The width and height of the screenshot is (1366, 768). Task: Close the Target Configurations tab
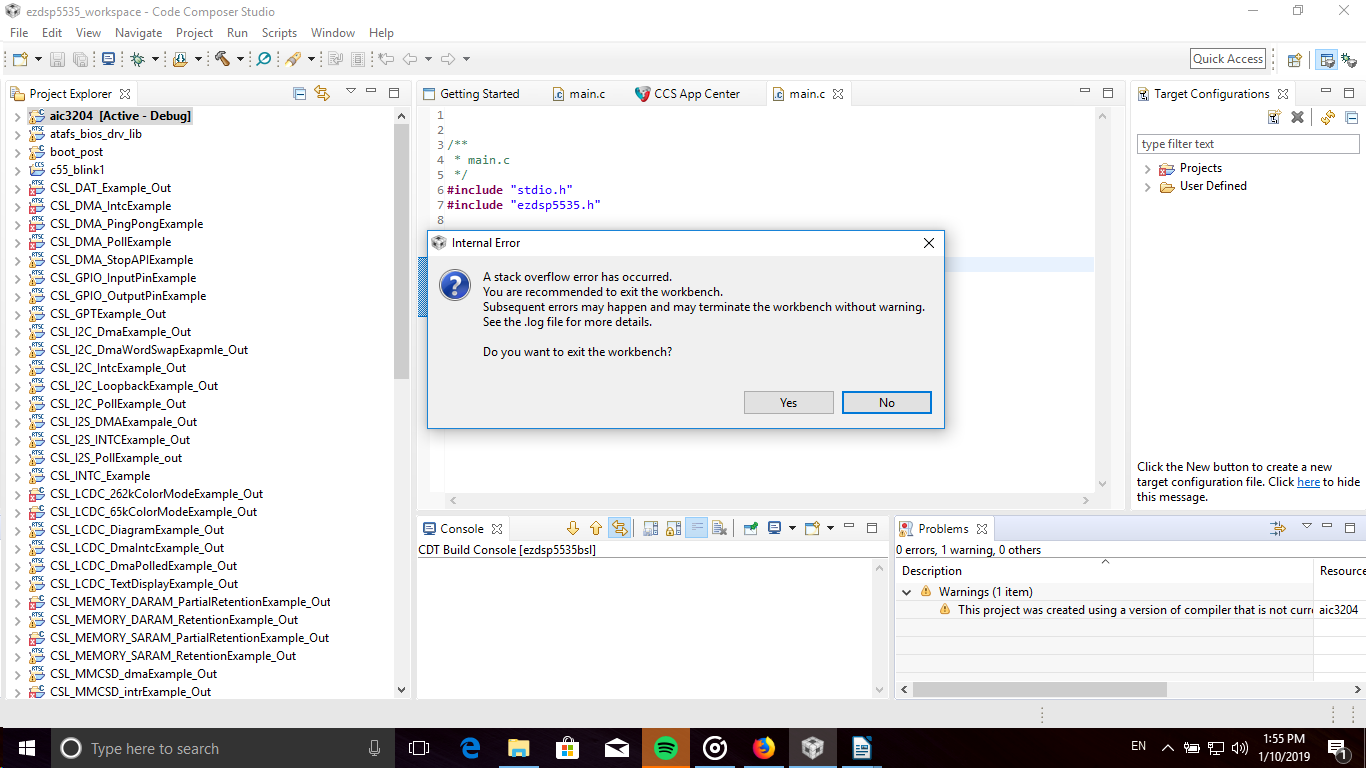tap(1283, 94)
